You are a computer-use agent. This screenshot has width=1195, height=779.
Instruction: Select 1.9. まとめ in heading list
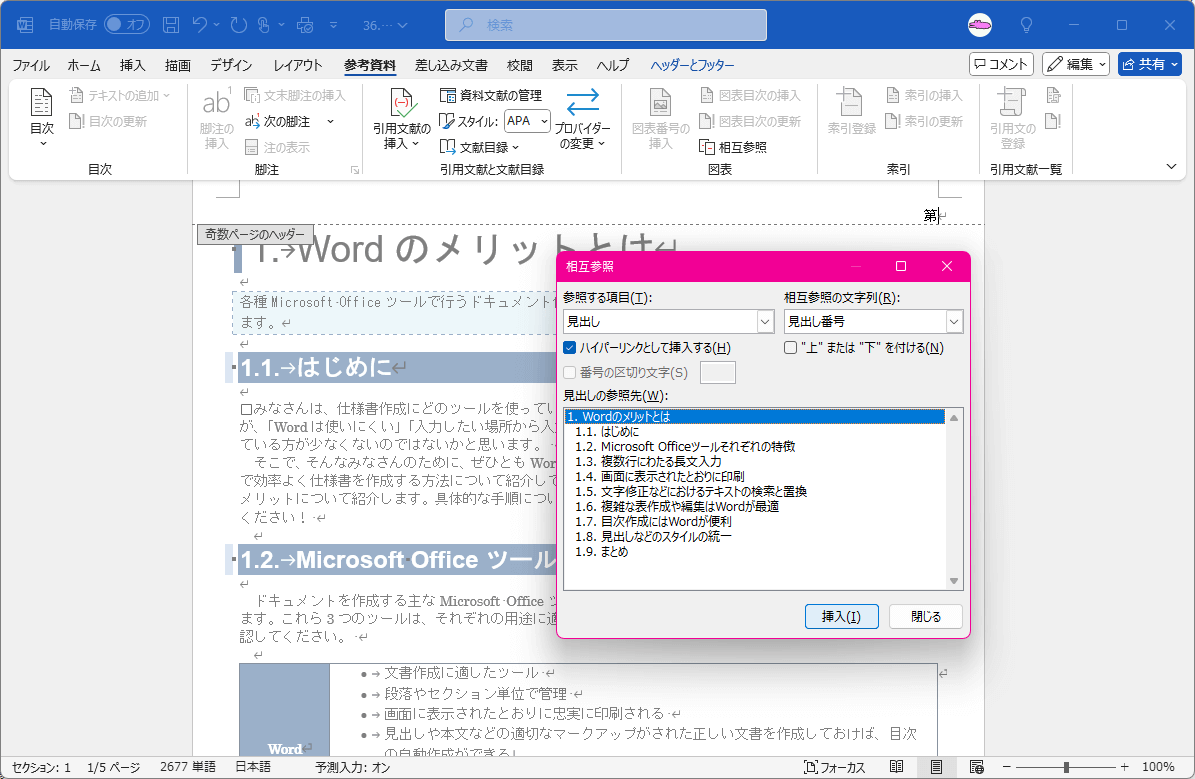pyautogui.click(x=754, y=551)
